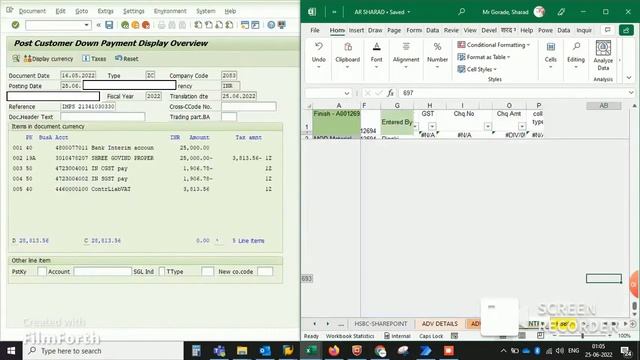Image resolution: width=640 pixels, height=360 pixels.
Task: Open the Excel Insert ribbon tab
Action: coord(356,30)
